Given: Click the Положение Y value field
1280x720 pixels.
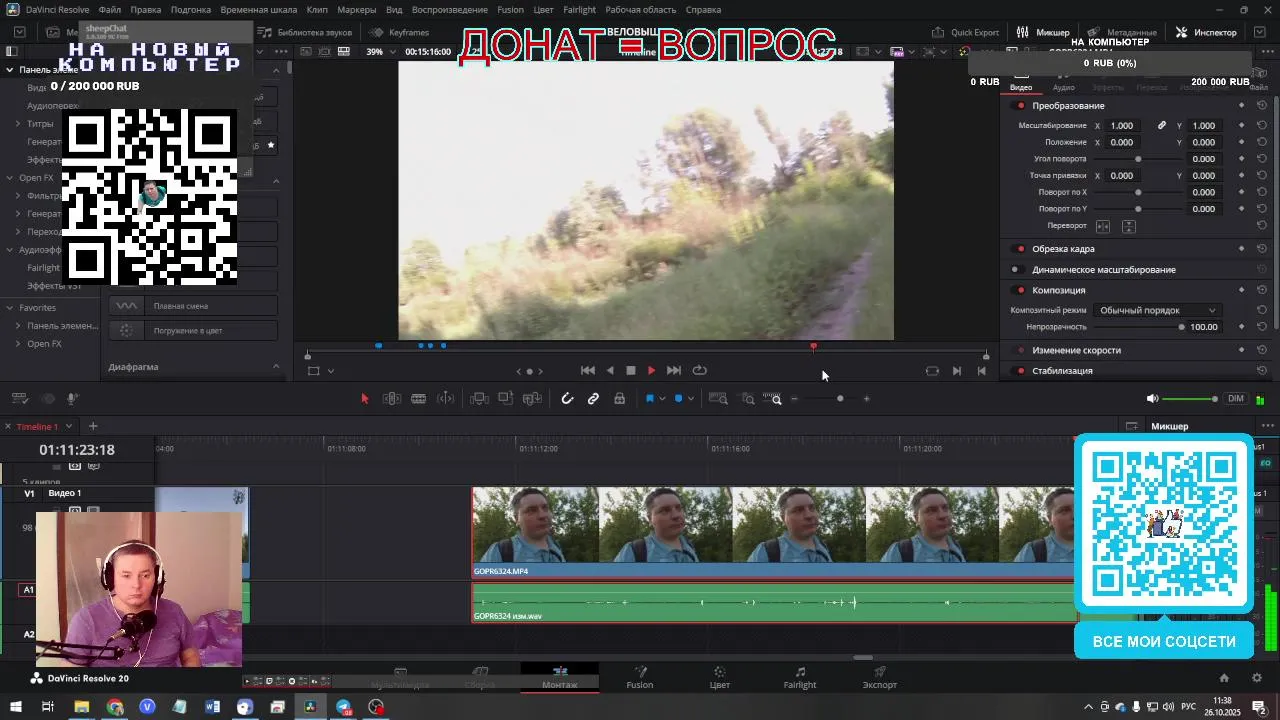Looking at the screenshot, I should [x=1204, y=143].
